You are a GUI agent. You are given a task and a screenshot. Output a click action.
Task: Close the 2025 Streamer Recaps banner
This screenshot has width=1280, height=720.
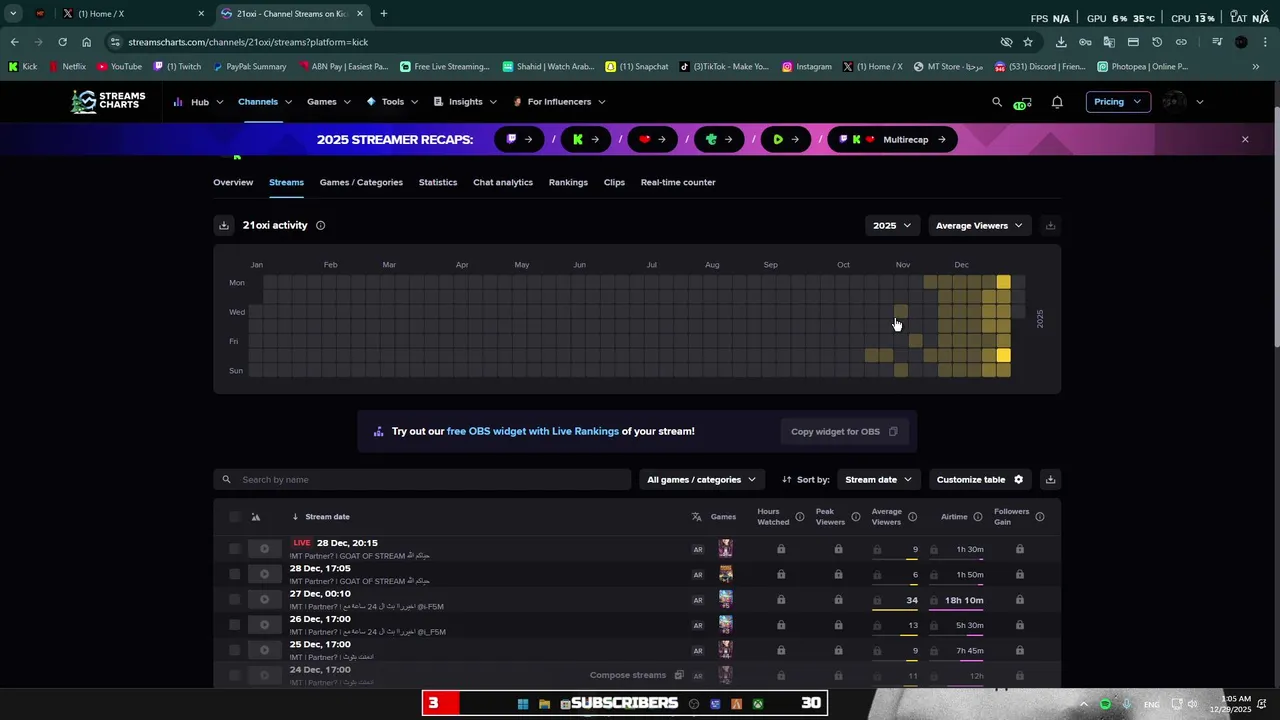click(x=1245, y=139)
